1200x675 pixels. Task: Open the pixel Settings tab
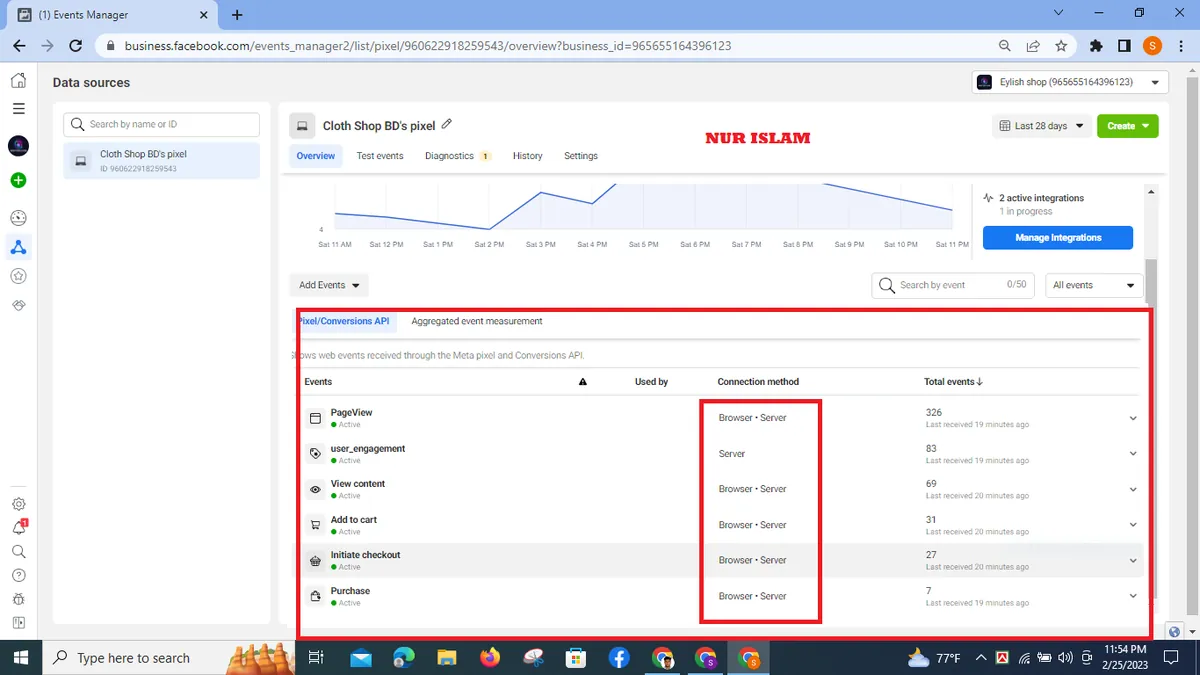click(581, 156)
